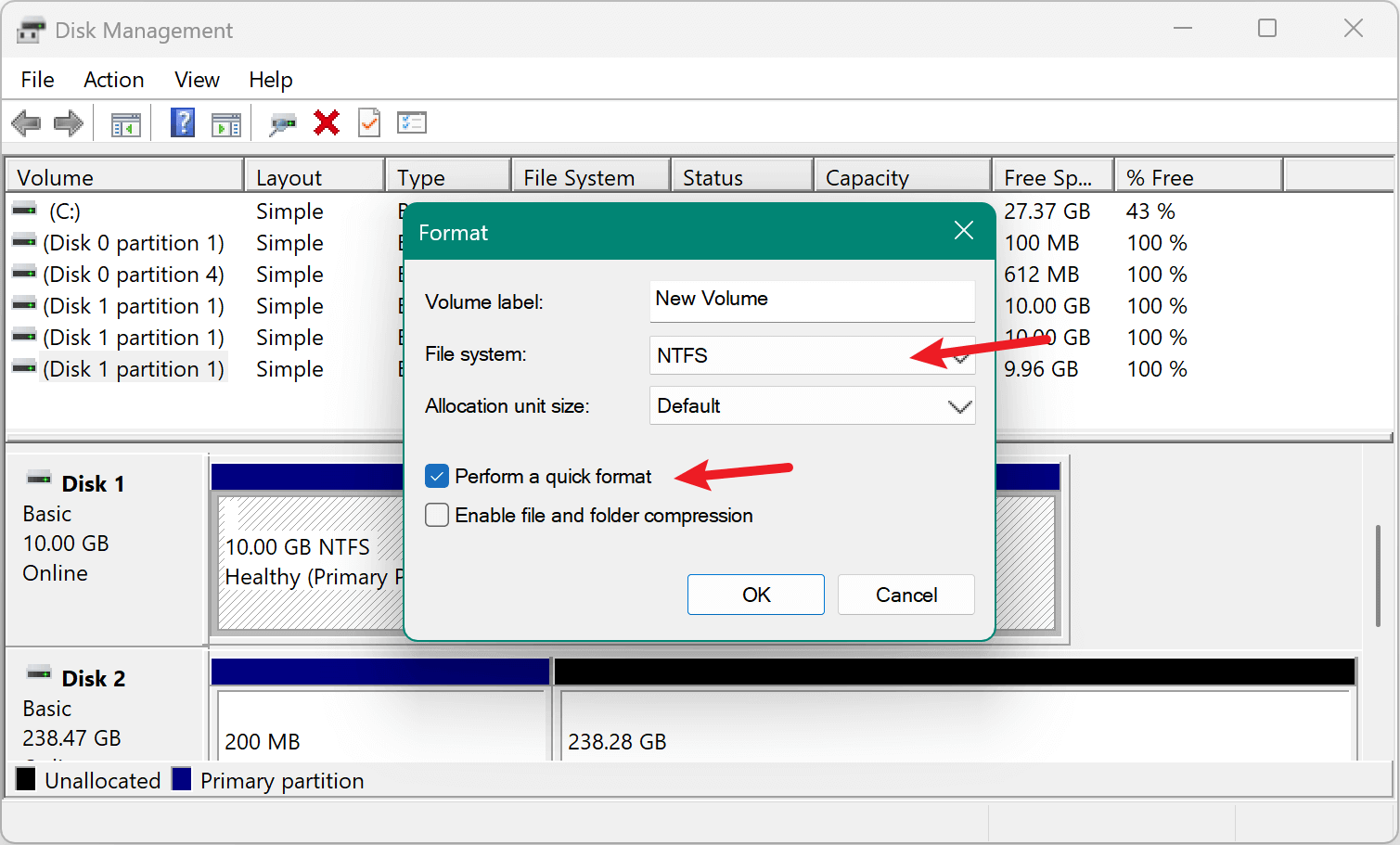Screen dimensions: 1400x845
Task: Click the blue Primary partition legend swatch
Action: coord(182,780)
